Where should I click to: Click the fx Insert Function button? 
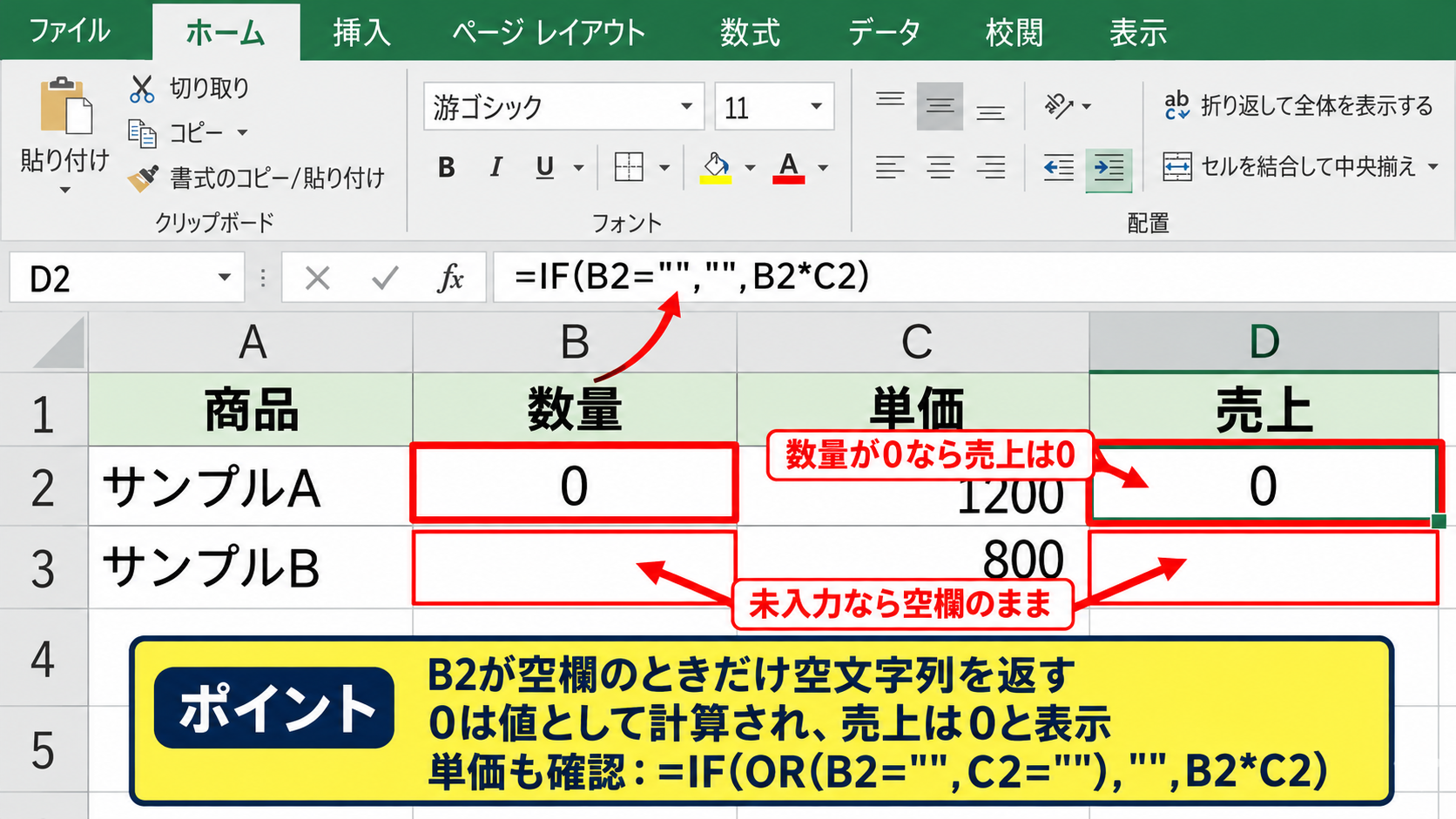coord(450,279)
